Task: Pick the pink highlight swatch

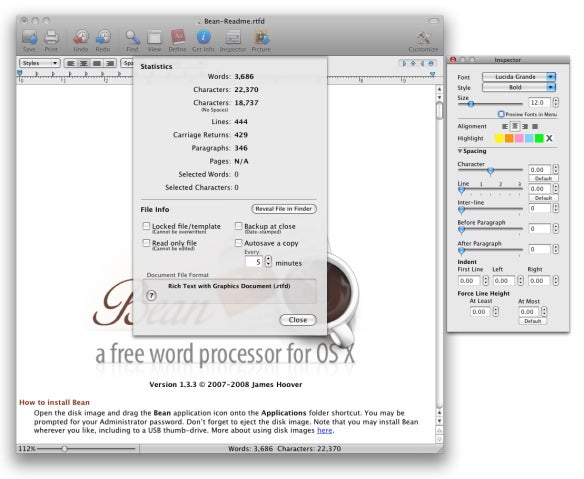Action: click(519, 139)
